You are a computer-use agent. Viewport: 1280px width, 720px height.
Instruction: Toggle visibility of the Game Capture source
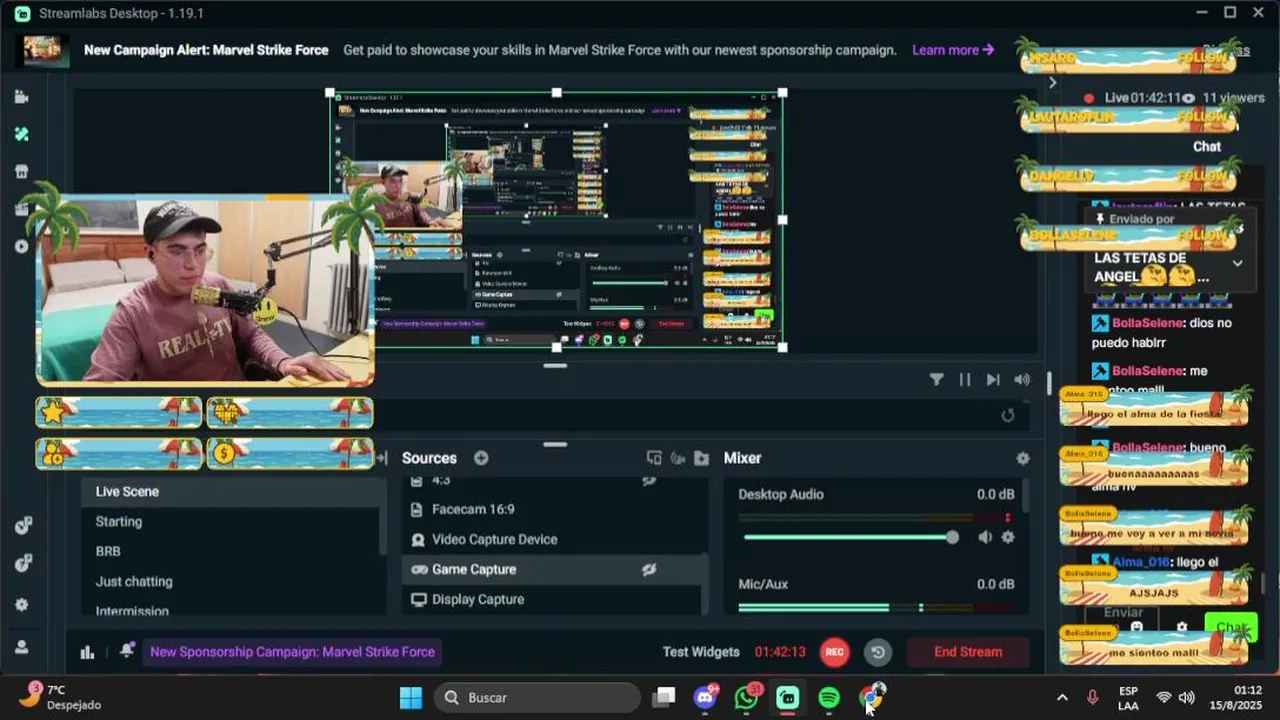pos(648,569)
